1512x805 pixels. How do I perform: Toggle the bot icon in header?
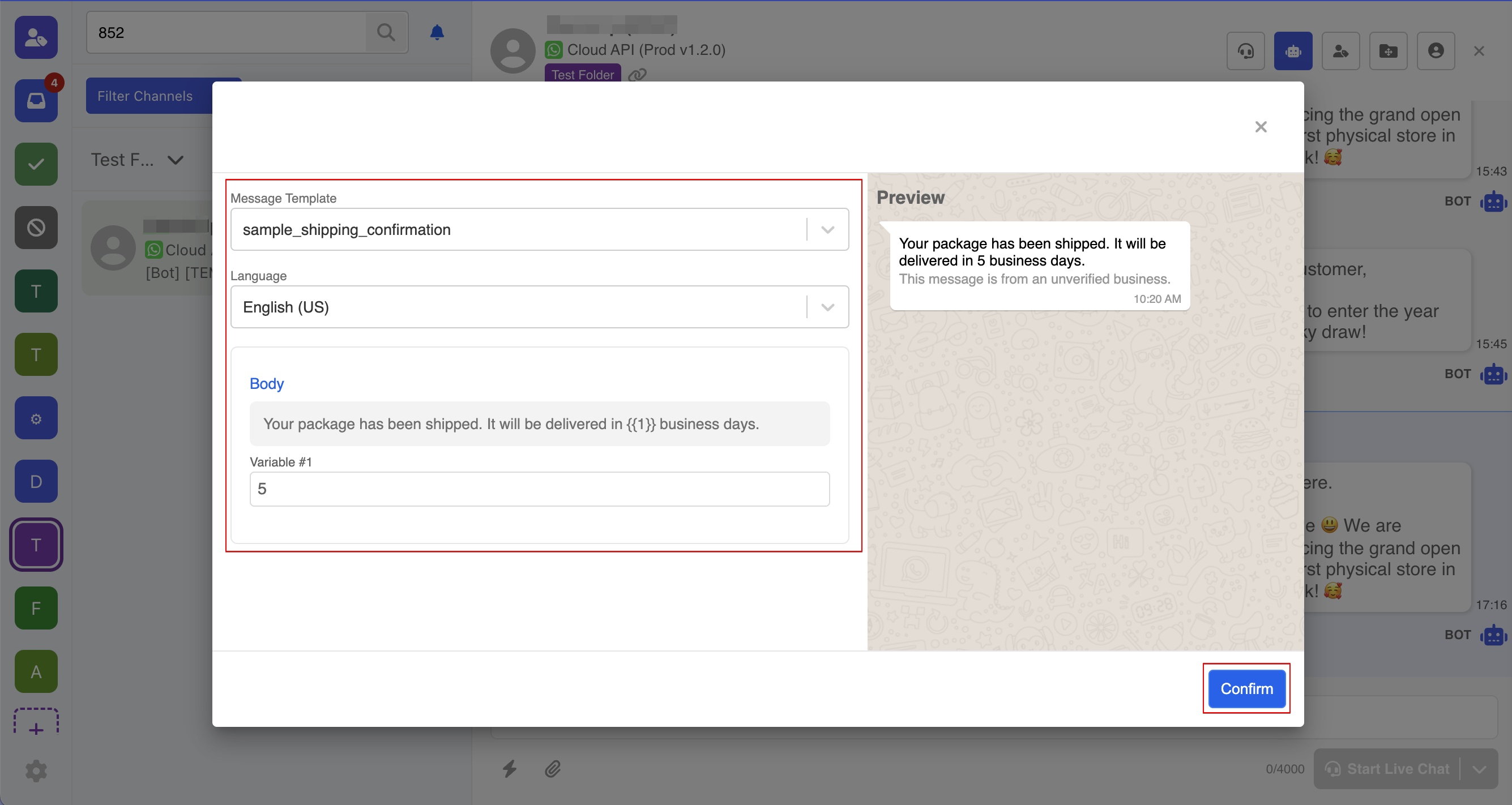(1292, 51)
